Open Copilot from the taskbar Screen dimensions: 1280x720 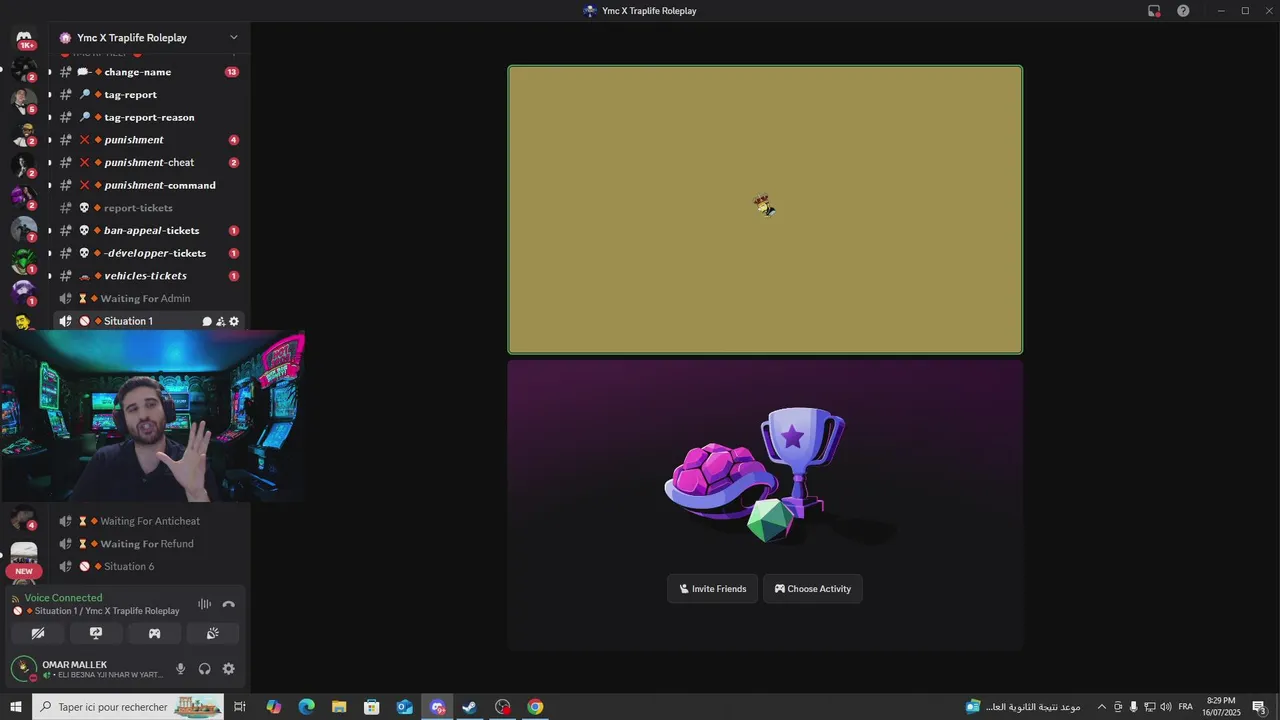(x=273, y=707)
